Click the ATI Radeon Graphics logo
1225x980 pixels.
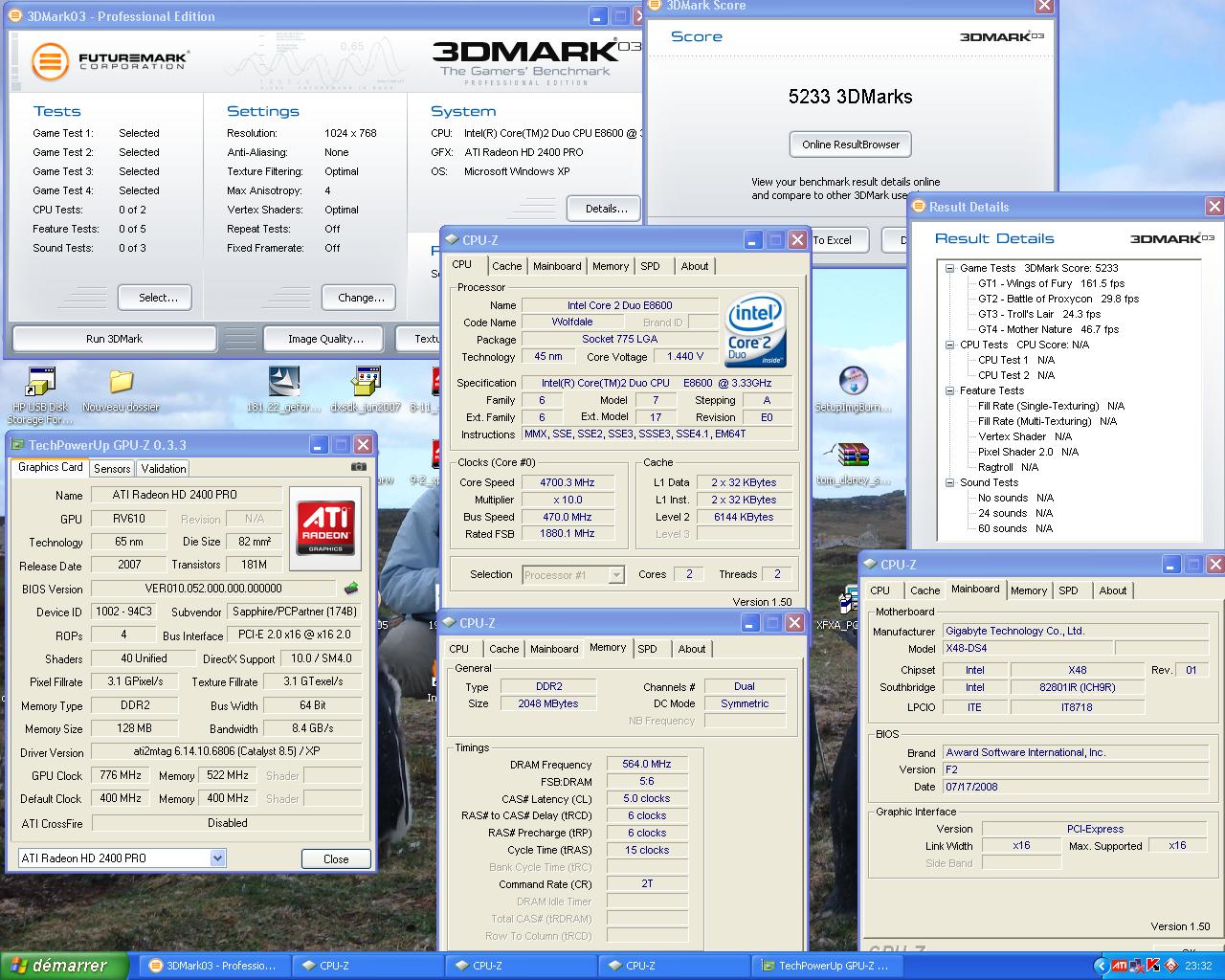(325, 528)
